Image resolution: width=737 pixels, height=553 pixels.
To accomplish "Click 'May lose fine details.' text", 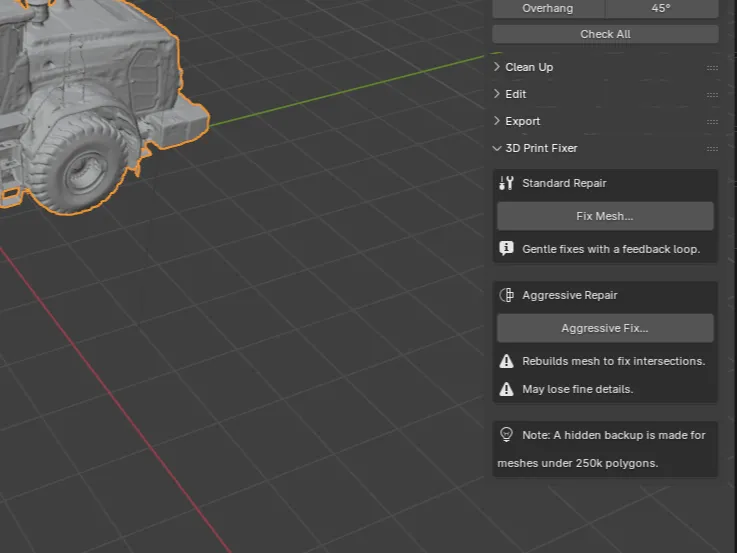I will [x=578, y=389].
